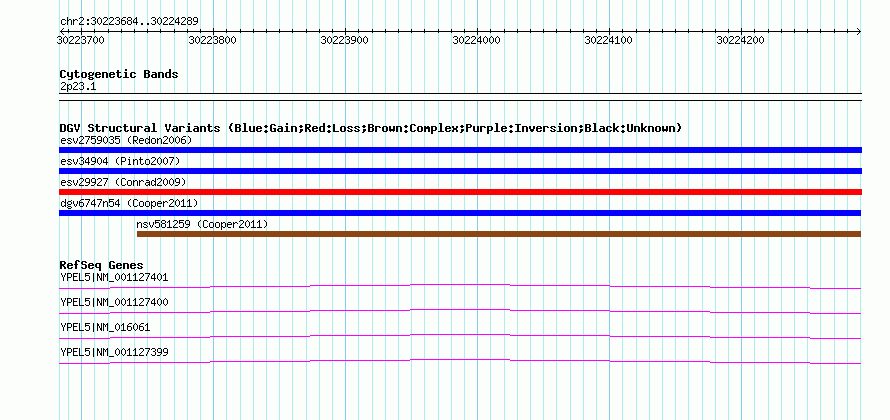Open transcript label YPEL5|NM_001127399
This screenshot has height=420, width=890.
click(x=114, y=352)
